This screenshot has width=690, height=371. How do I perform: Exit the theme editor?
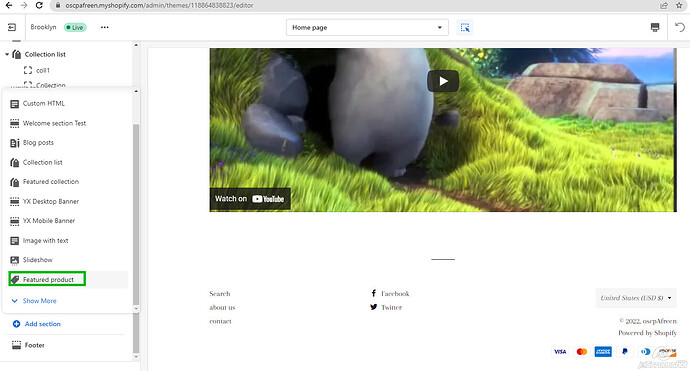[x=12, y=27]
